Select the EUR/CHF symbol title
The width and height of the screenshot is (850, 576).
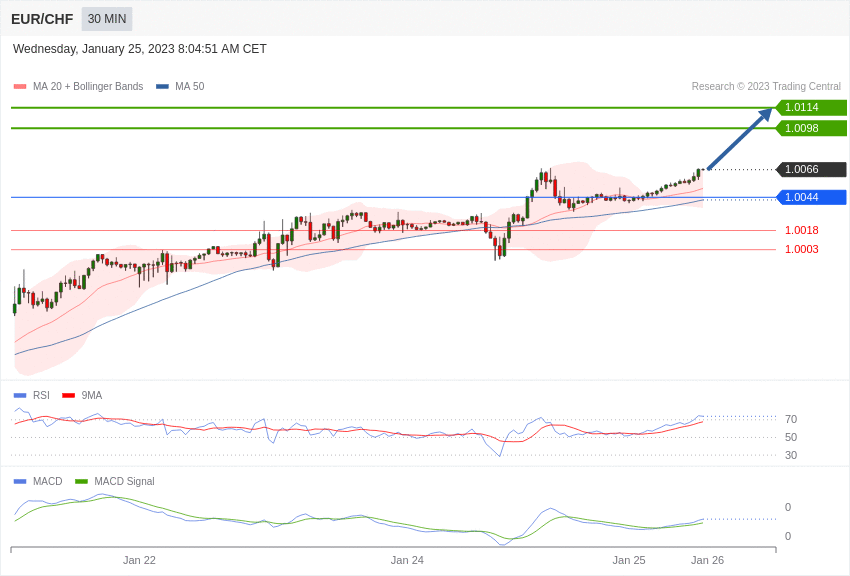point(42,19)
